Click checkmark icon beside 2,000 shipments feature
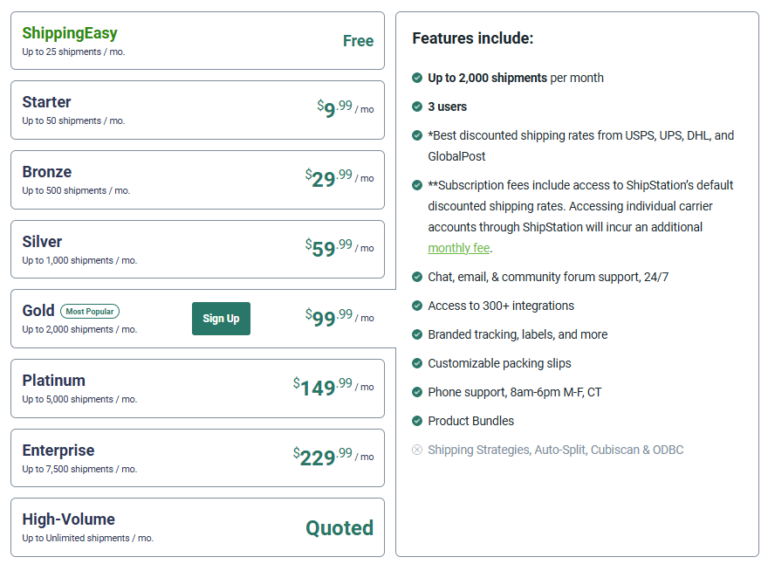Screen dimensions: 768x564 pos(417,78)
